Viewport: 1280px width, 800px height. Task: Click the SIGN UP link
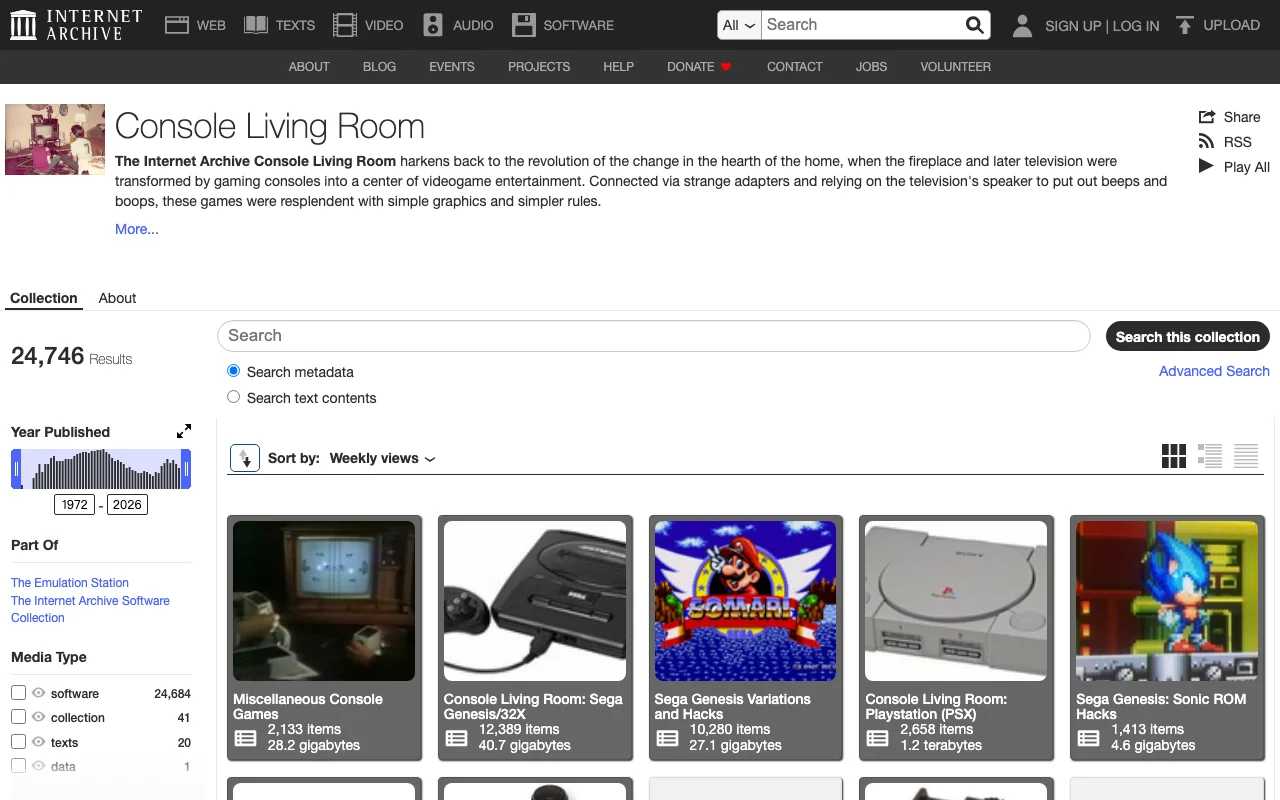(x=1073, y=26)
